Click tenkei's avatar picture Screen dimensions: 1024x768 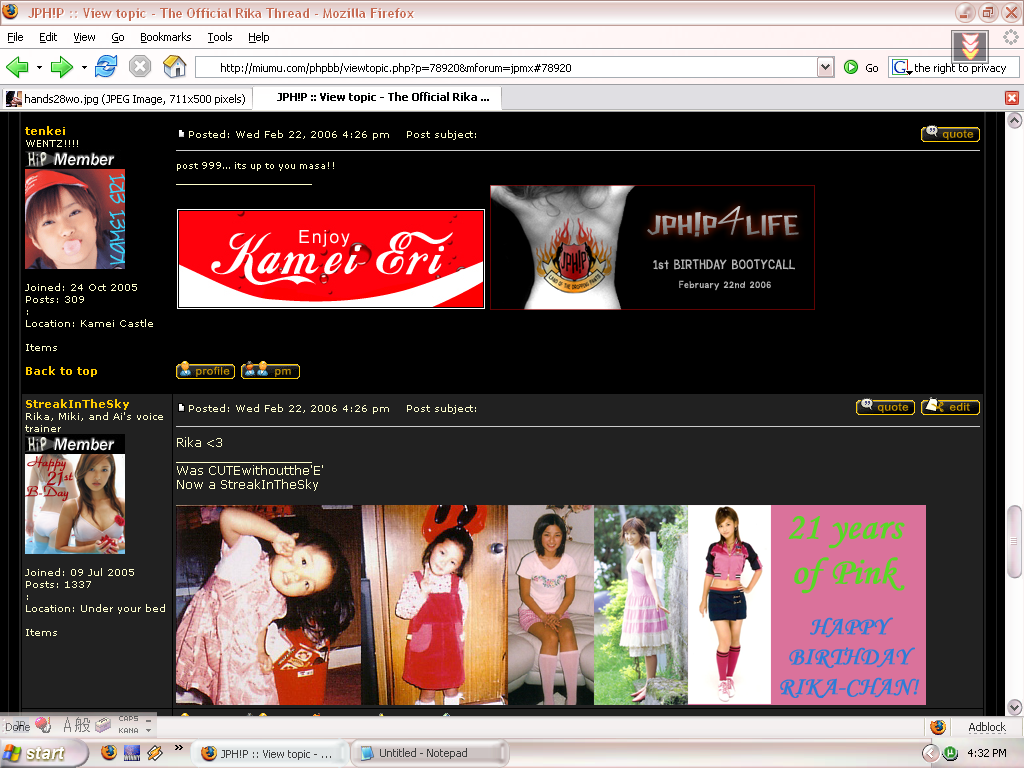[75, 219]
